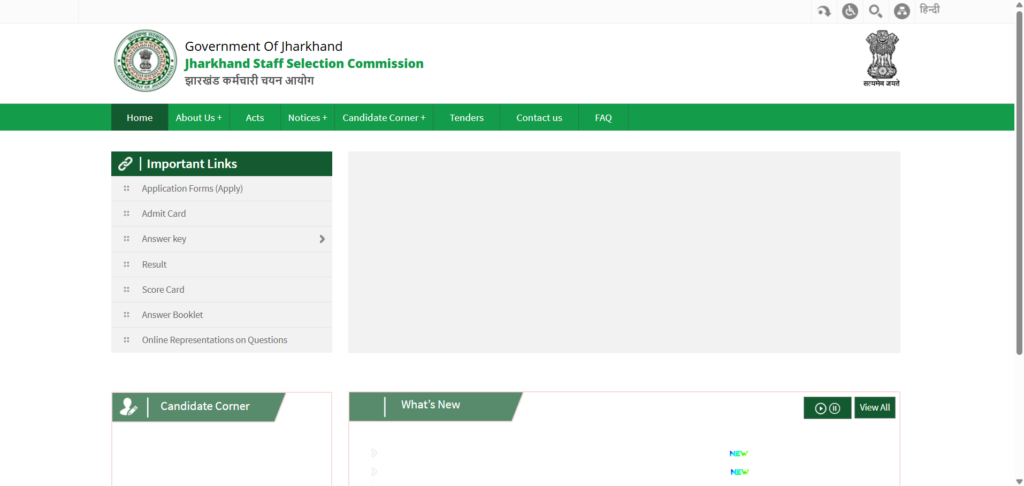Open the Admit Card link

[x=164, y=214]
